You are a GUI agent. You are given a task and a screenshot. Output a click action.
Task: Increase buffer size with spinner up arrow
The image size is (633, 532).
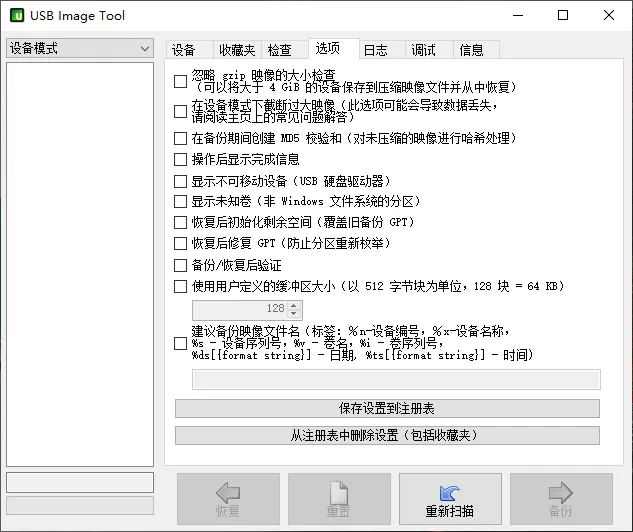pyautogui.click(x=294, y=306)
